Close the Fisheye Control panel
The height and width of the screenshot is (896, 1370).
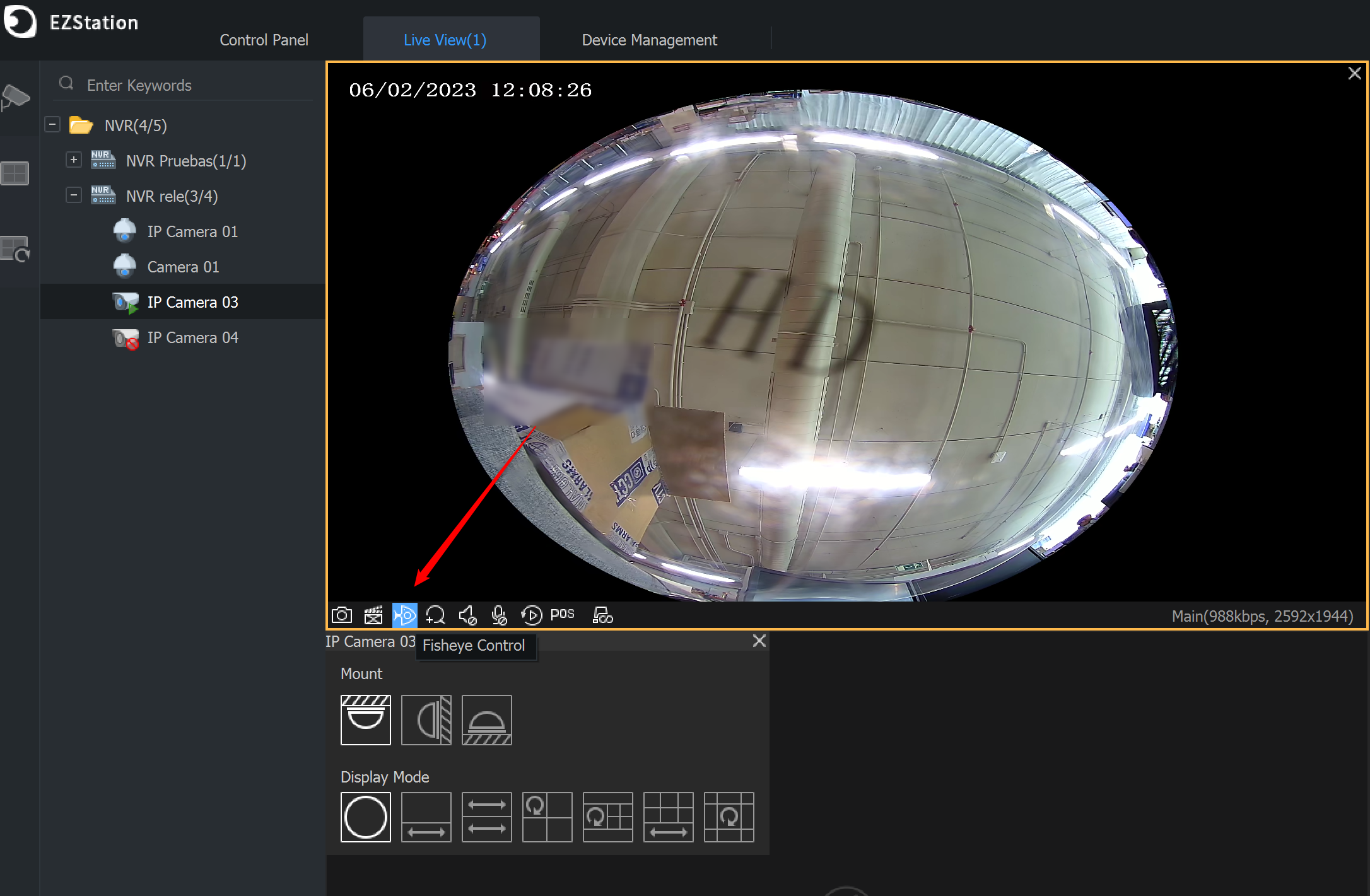[759, 641]
